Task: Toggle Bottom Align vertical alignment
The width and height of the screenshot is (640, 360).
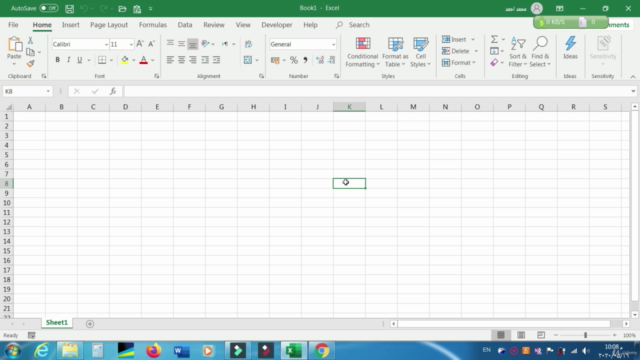Action: (193, 44)
